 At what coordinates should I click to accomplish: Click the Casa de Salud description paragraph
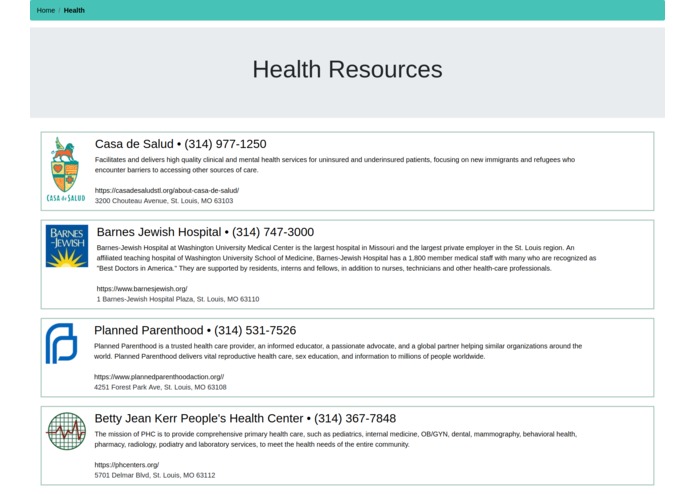click(335, 165)
